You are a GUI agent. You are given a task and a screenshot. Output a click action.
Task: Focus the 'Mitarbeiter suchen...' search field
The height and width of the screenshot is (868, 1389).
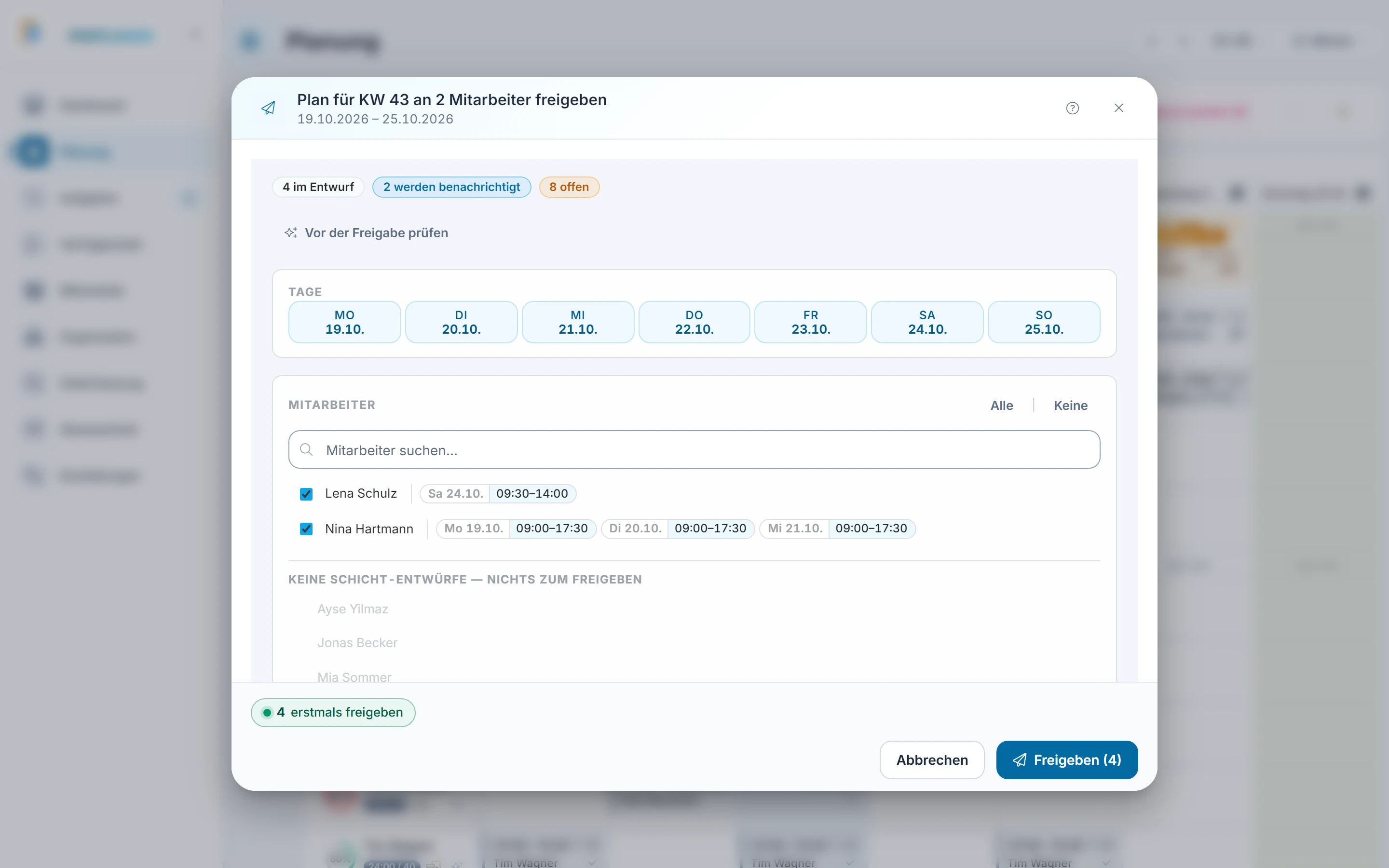(x=694, y=449)
